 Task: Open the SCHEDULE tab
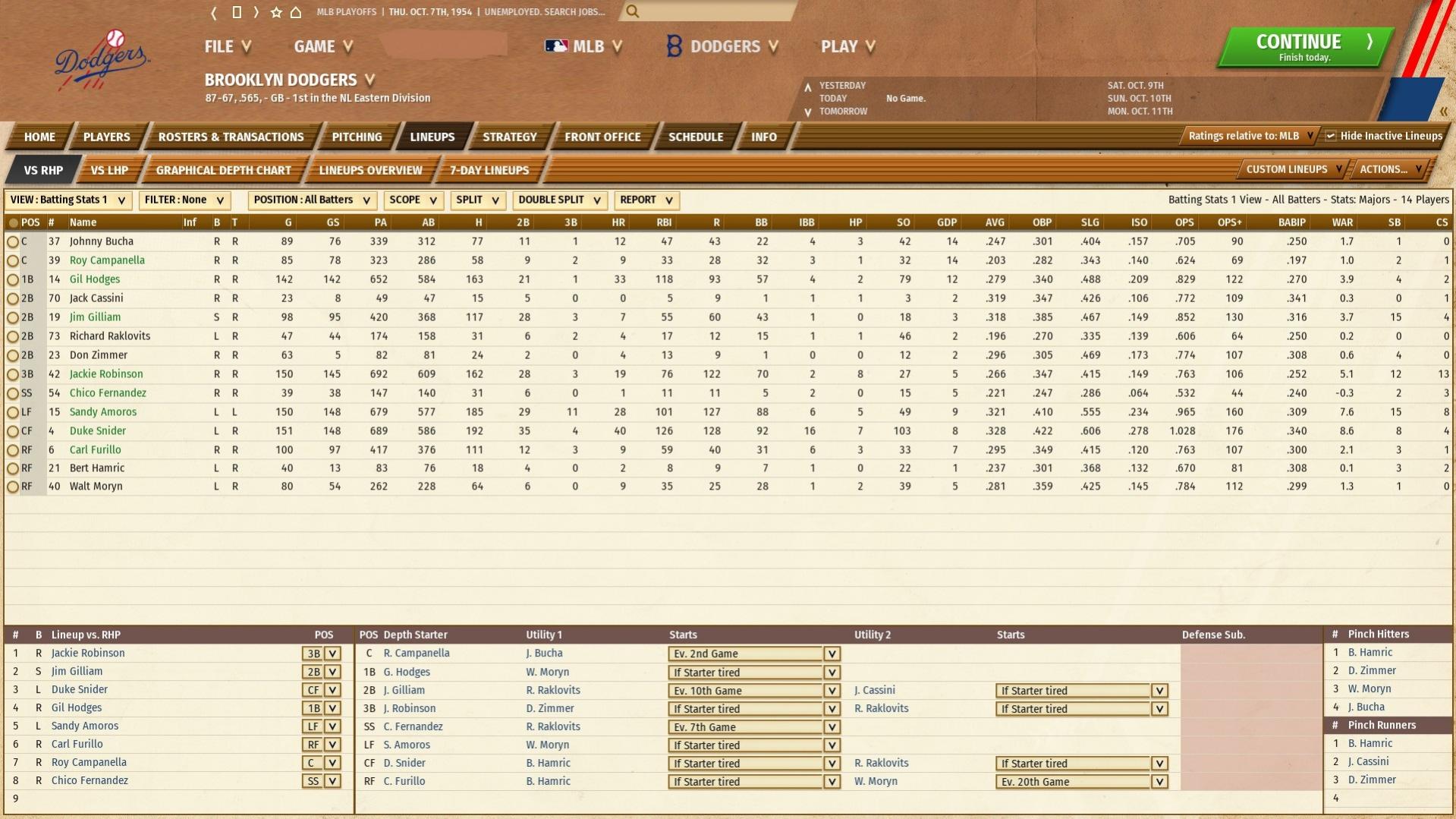[695, 137]
